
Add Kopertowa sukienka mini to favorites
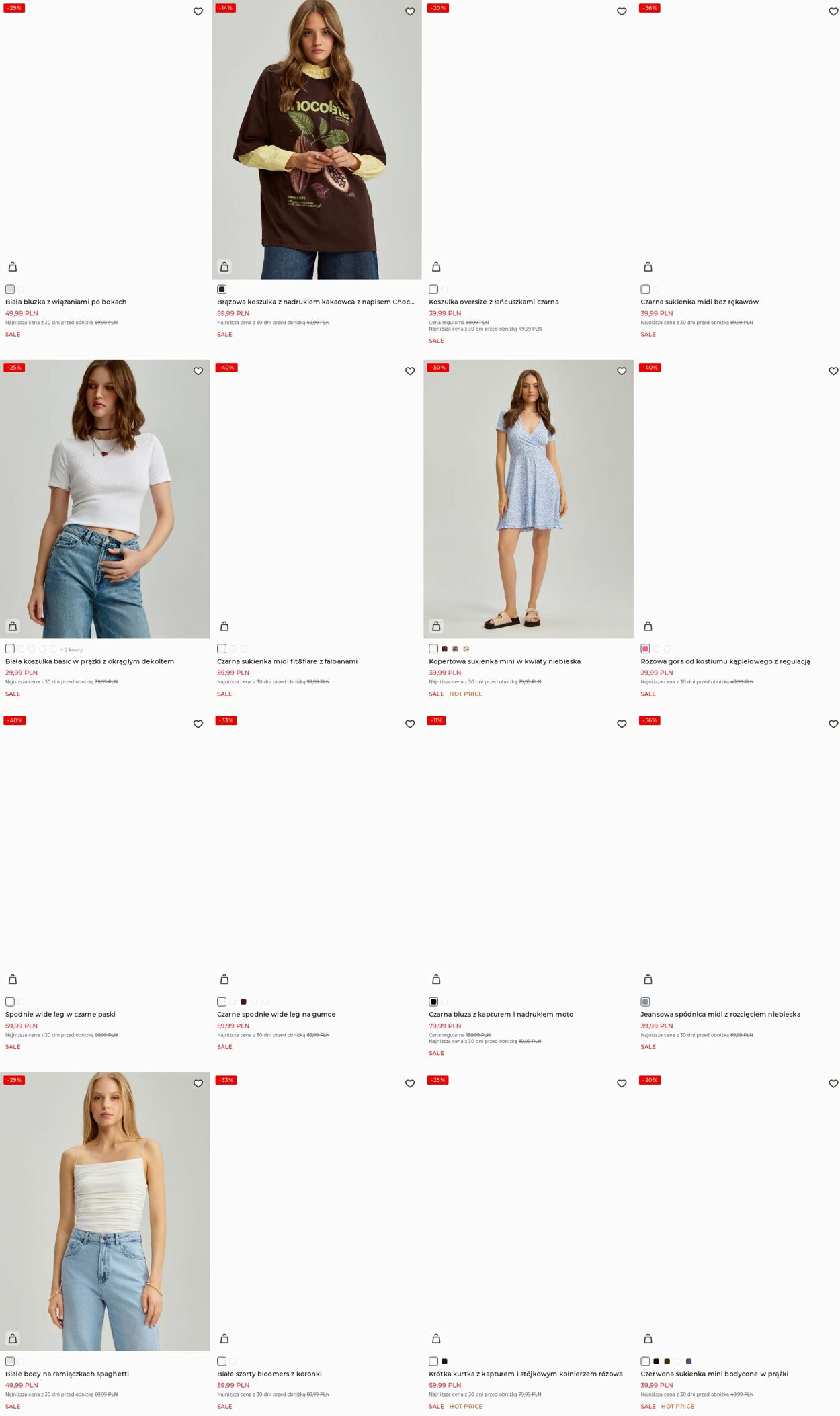(622, 371)
